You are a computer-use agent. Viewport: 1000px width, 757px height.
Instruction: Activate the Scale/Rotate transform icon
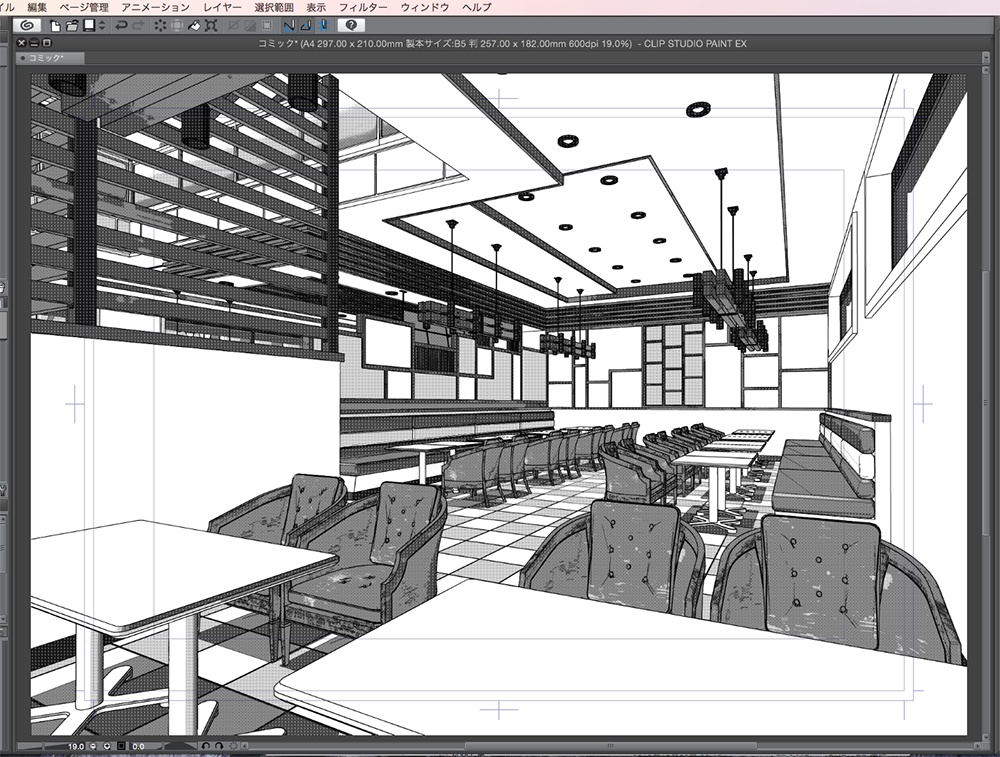(211, 26)
